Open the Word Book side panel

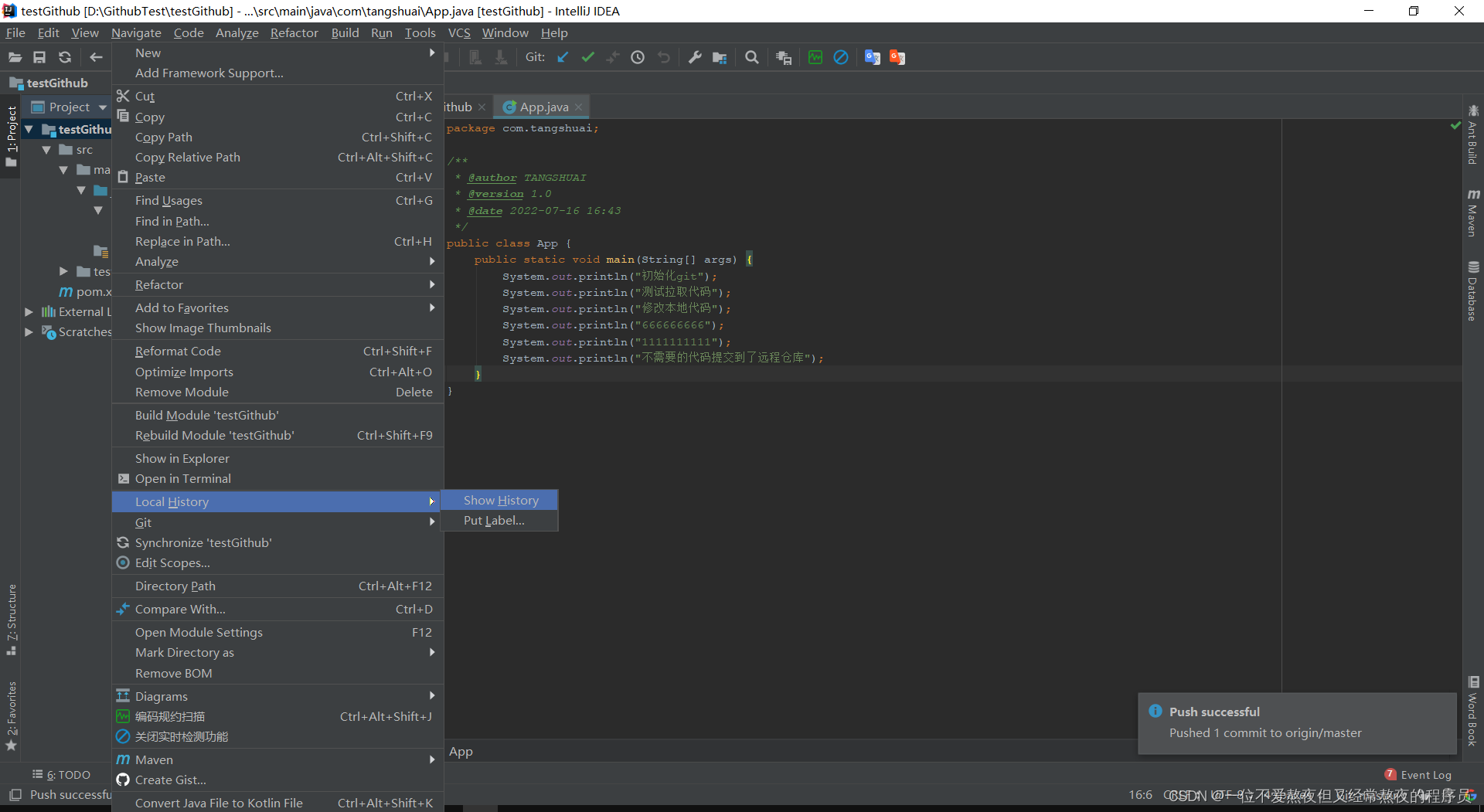tap(1473, 711)
